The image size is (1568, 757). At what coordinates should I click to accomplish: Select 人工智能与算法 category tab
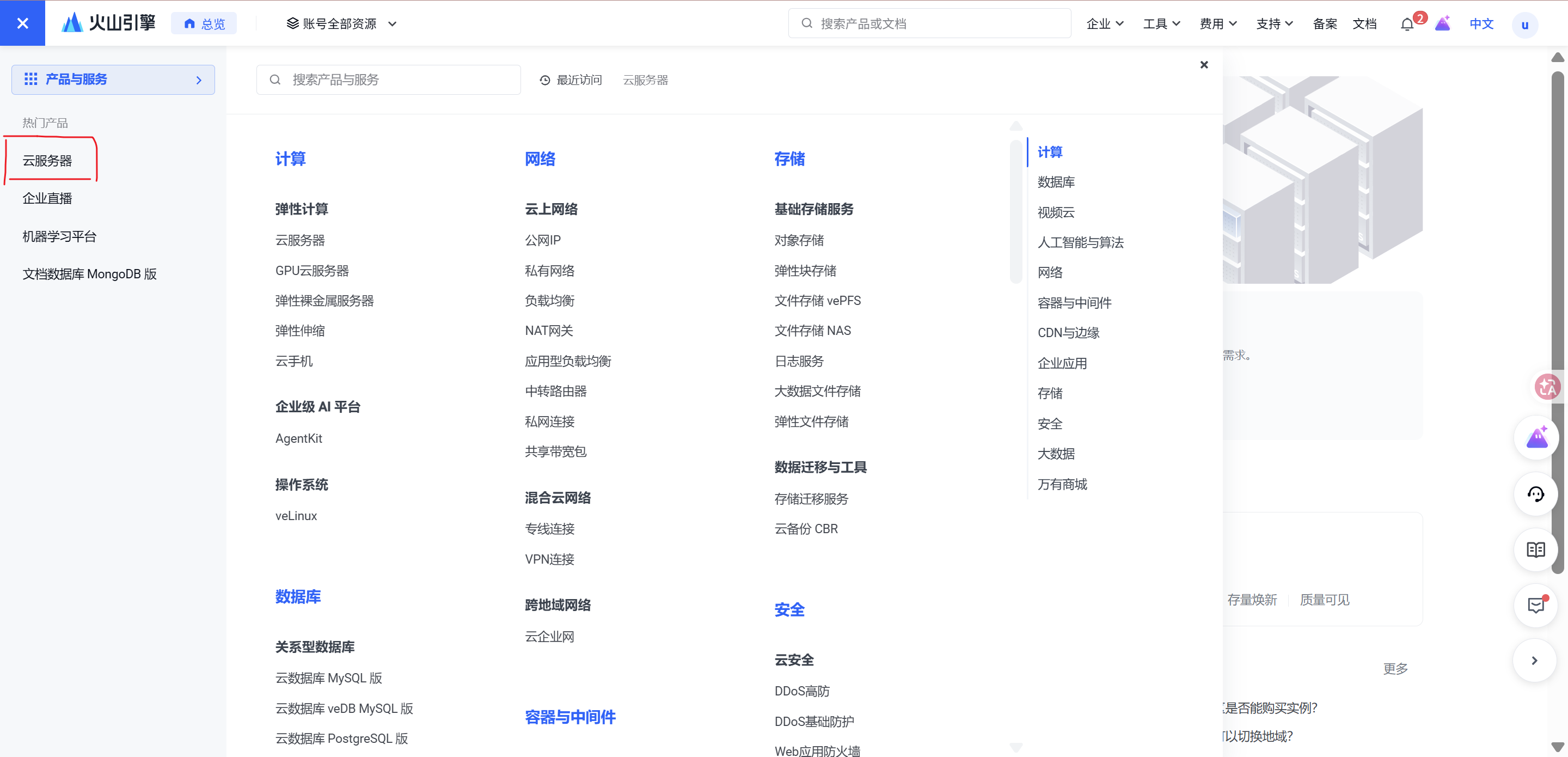[1080, 242]
